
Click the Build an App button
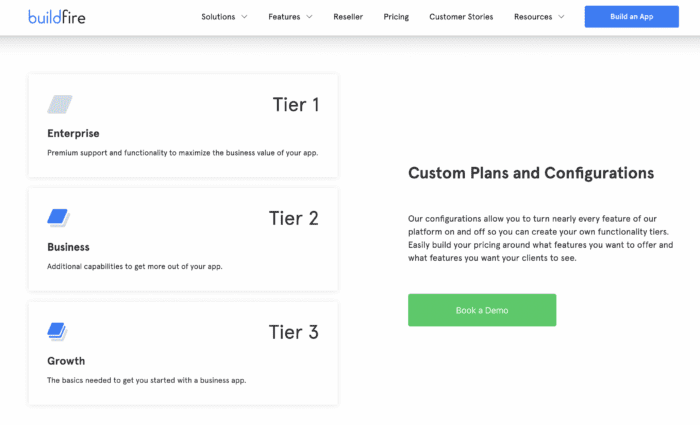(x=632, y=17)
